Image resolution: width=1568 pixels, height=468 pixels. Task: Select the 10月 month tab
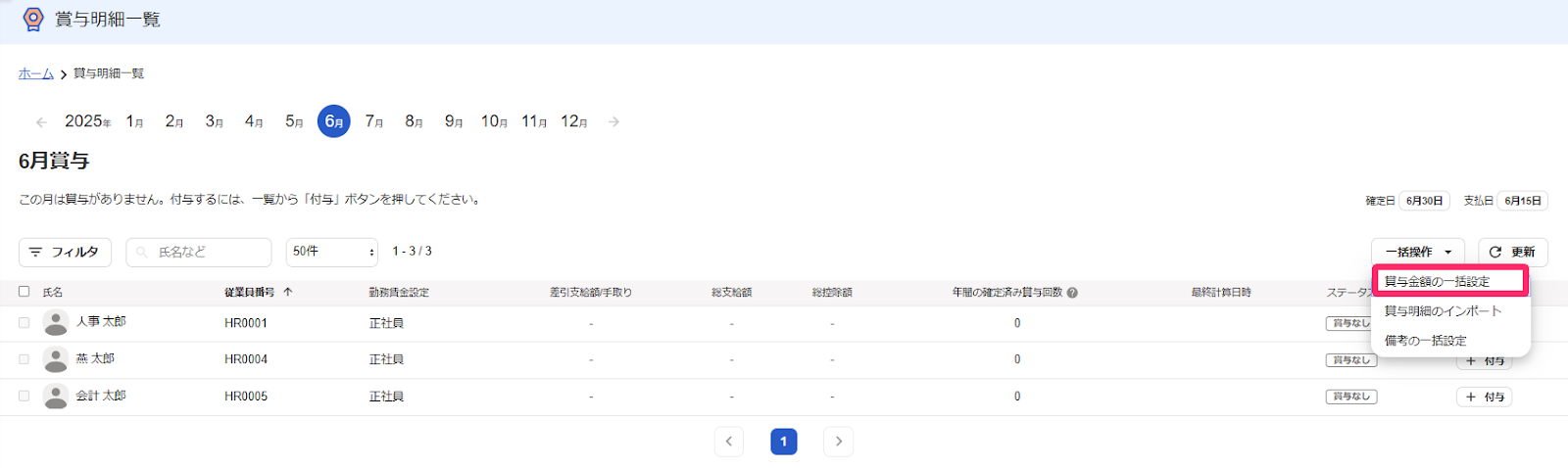(494, 121)
